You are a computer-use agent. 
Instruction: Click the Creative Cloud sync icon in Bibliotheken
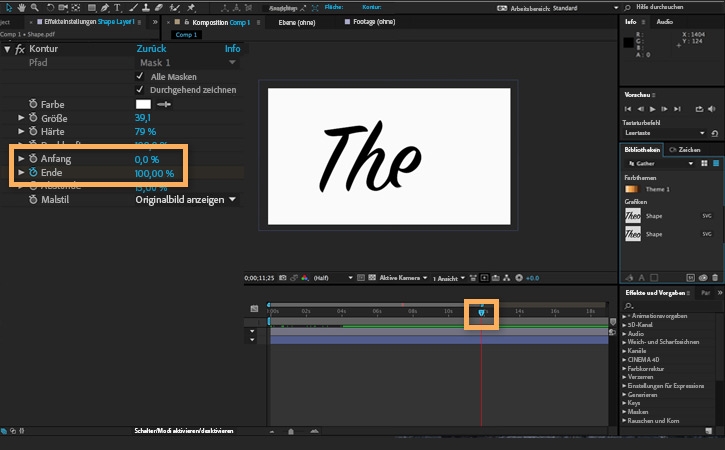703,277
